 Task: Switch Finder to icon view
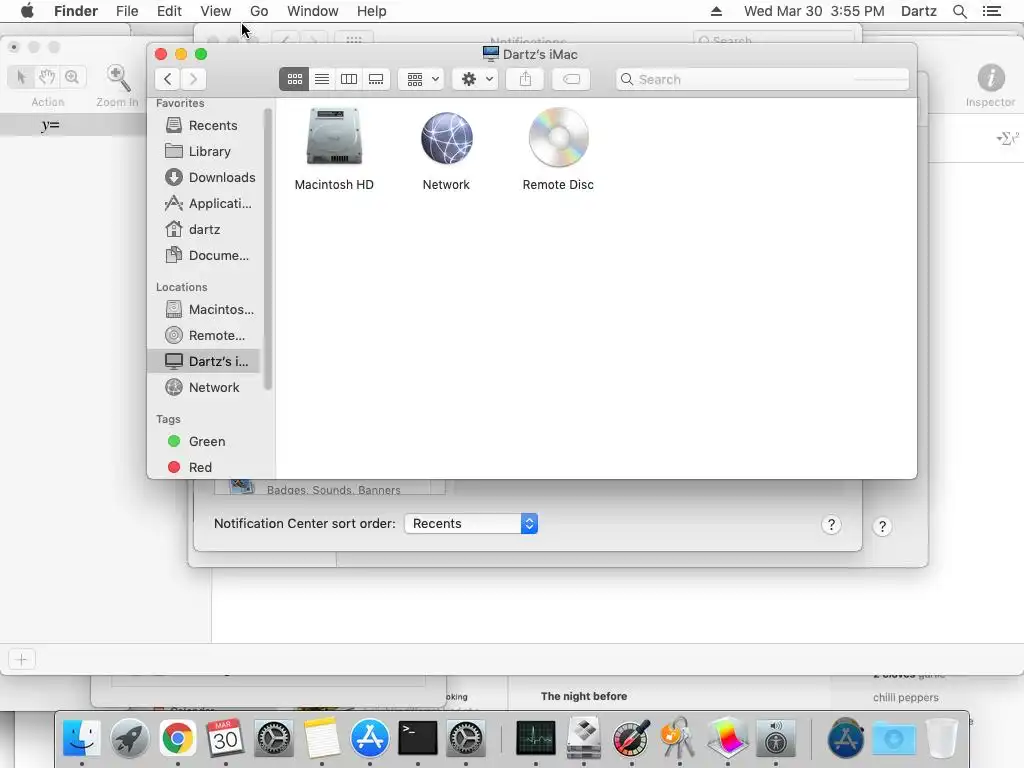295,79
